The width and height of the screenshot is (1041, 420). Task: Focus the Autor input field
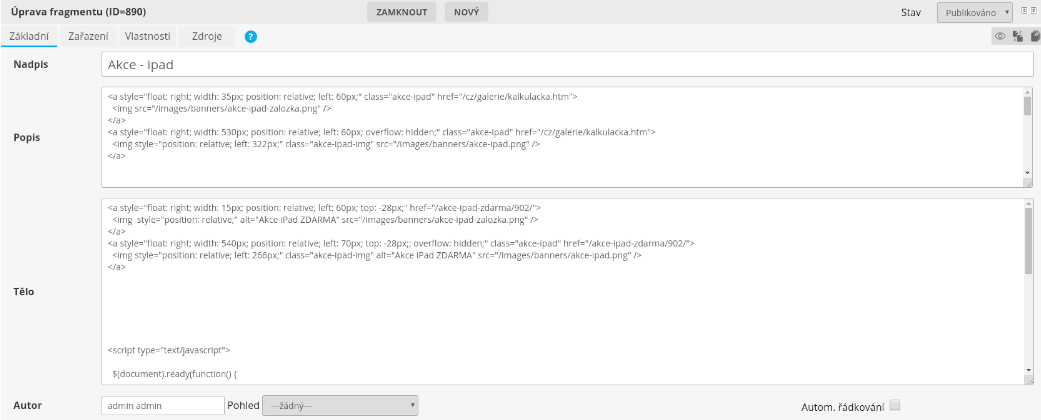tap(162, 405)
